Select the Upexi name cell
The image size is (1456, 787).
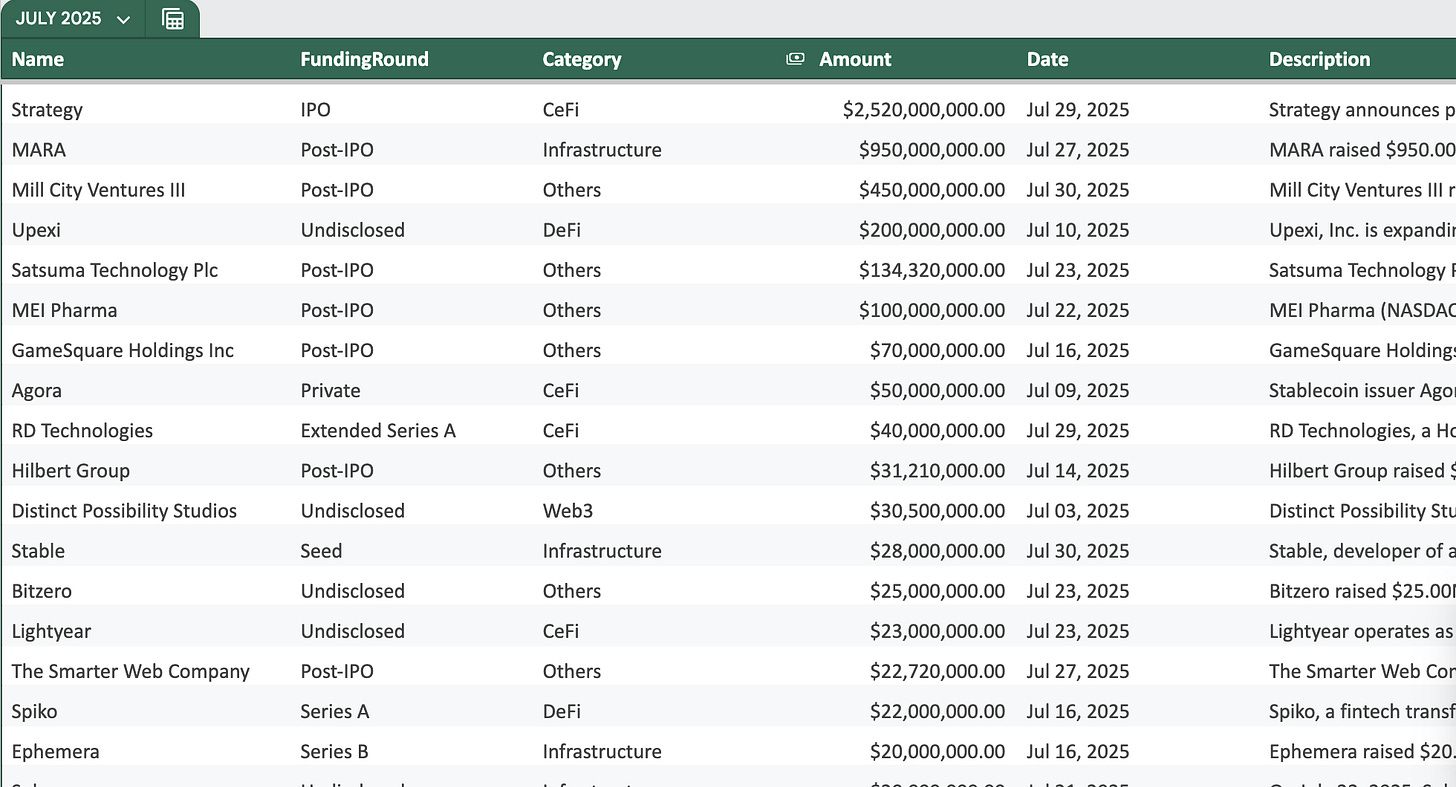36,230
